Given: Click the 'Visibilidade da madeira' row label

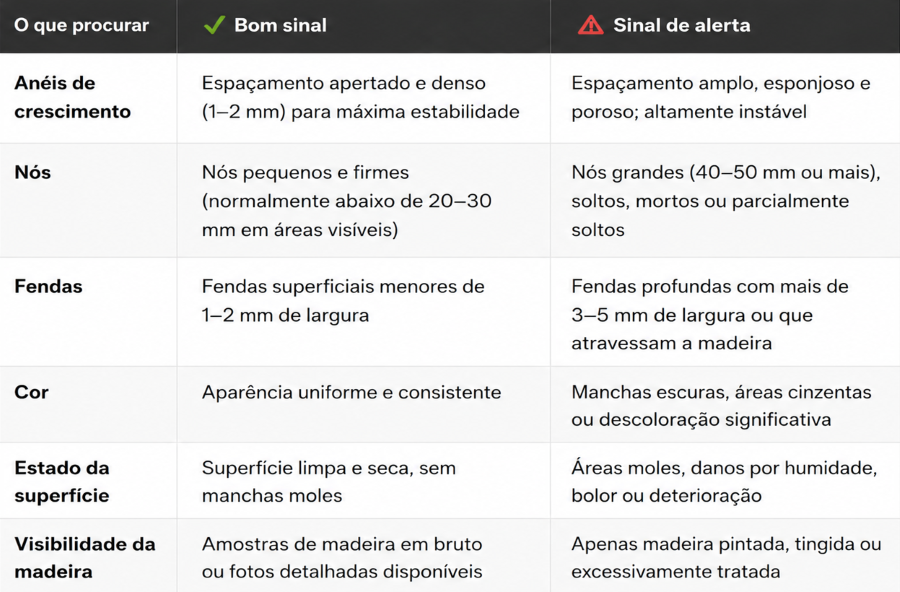Looking at the screenshot, I should [x=85, y=558].
